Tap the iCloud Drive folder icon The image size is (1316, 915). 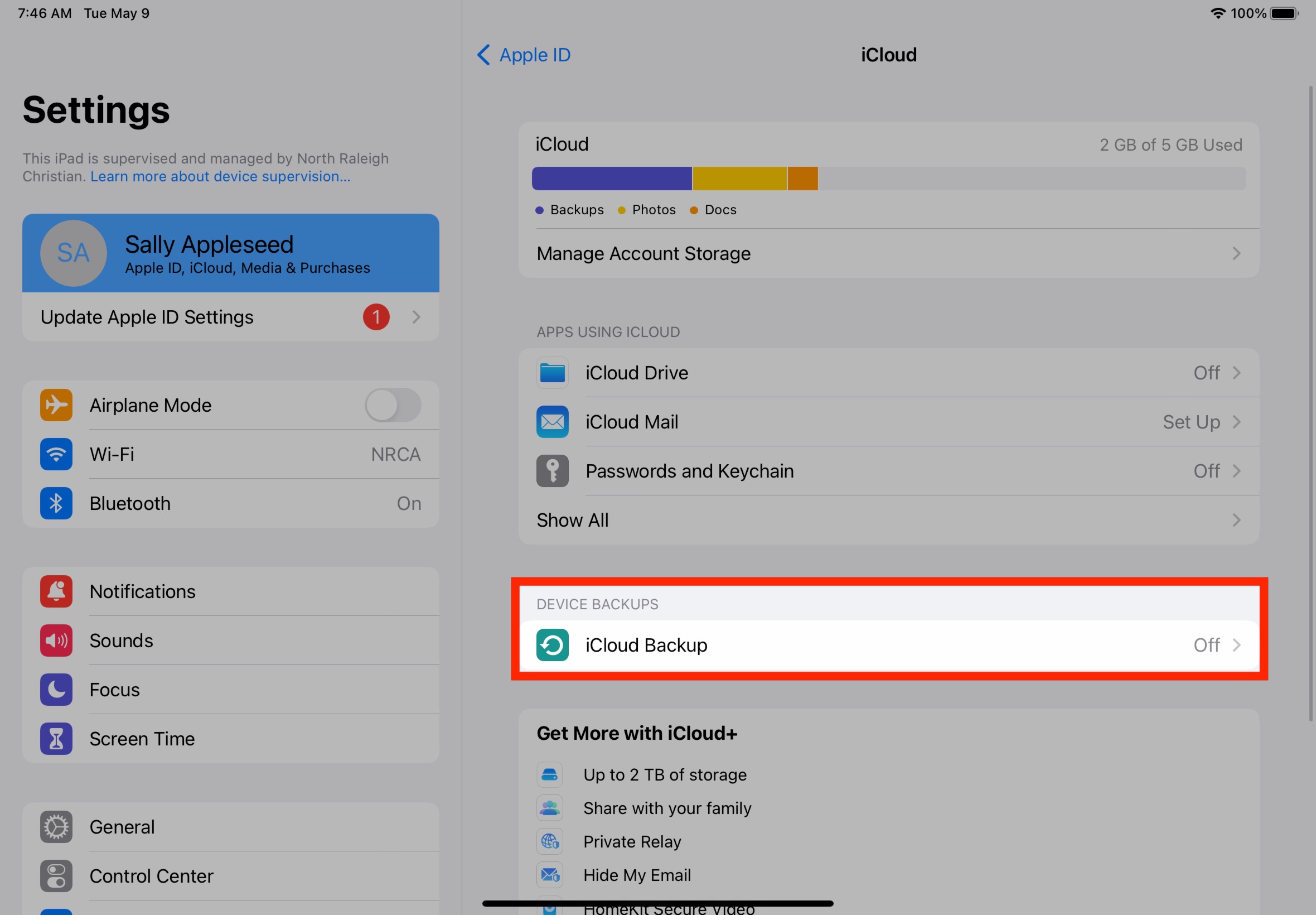tap(552, 373)
